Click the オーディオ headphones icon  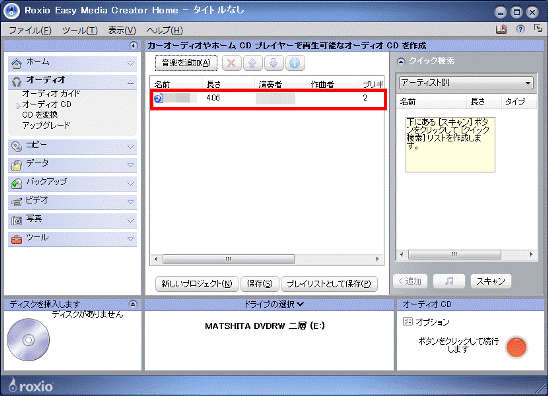(16, 82)
